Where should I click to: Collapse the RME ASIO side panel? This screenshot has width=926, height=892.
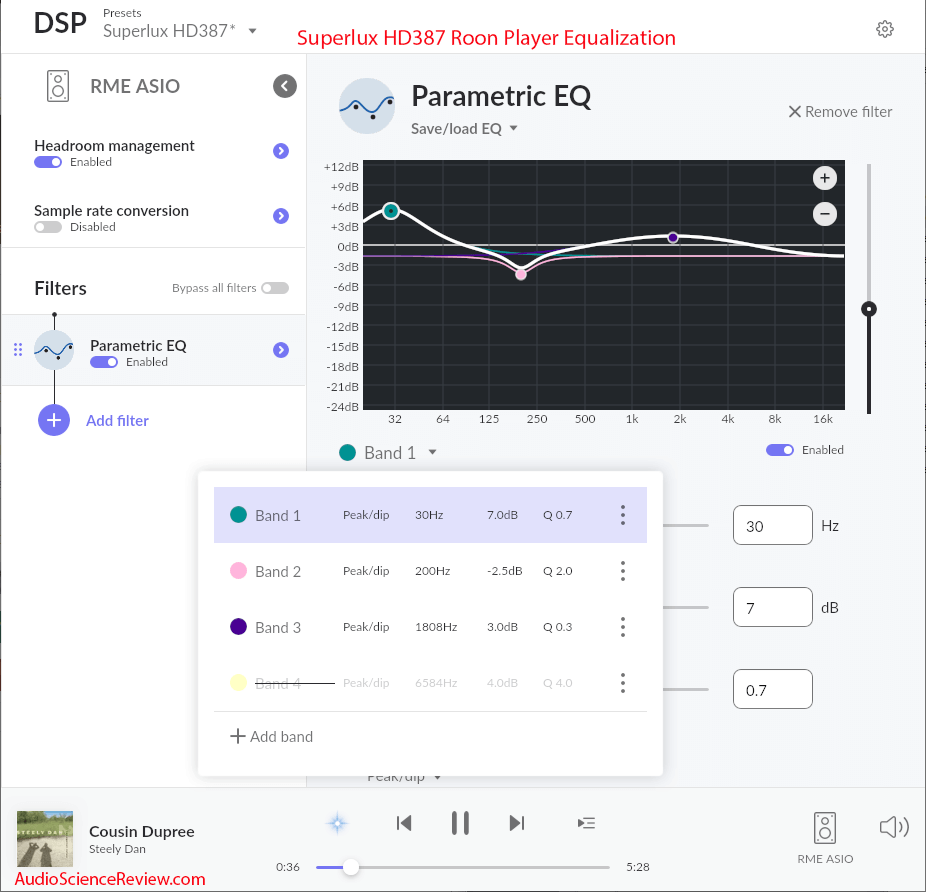coord(285,86)
